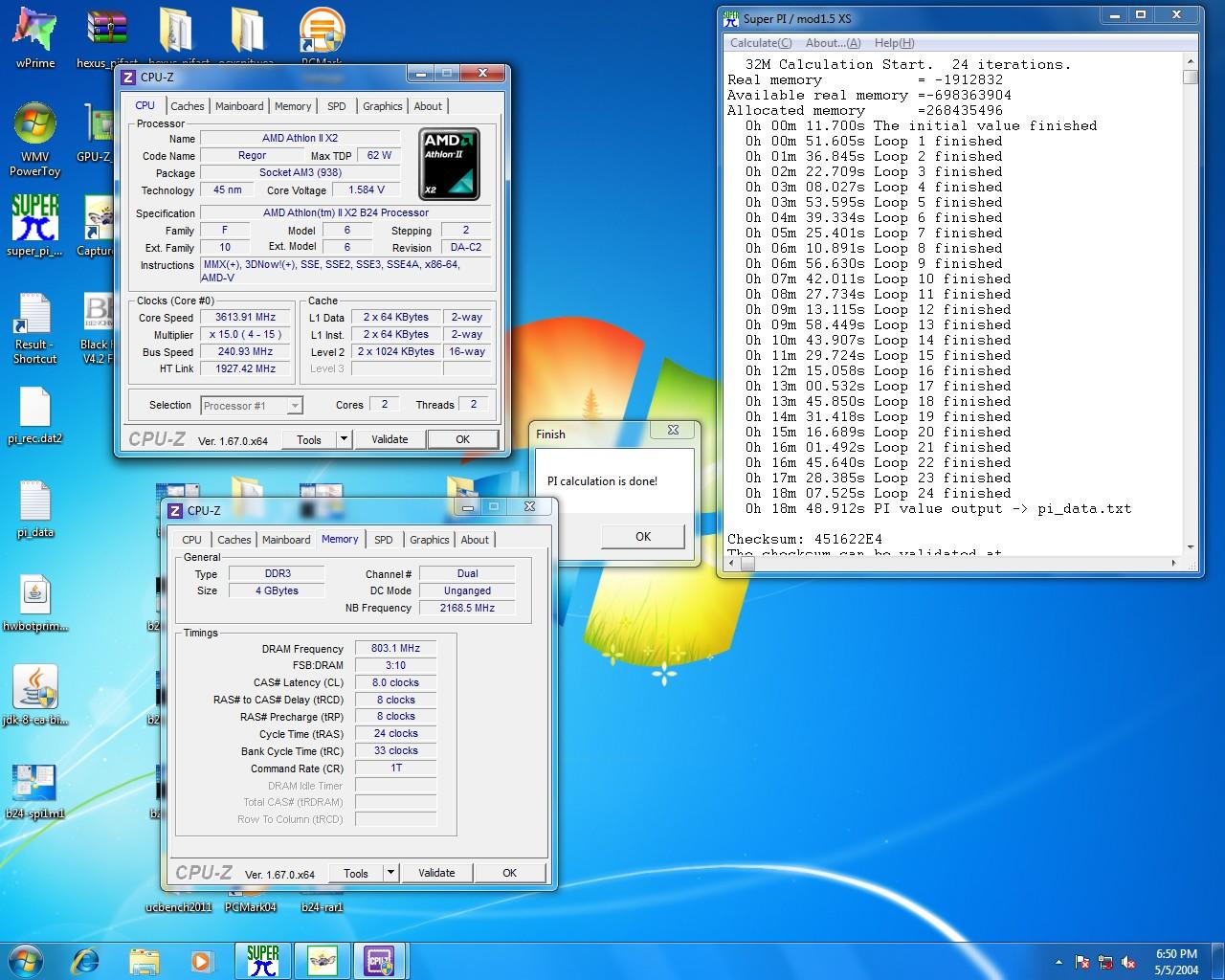Click the muted volume icon in the tray

pyautogui.click(x=1128, y=962)
